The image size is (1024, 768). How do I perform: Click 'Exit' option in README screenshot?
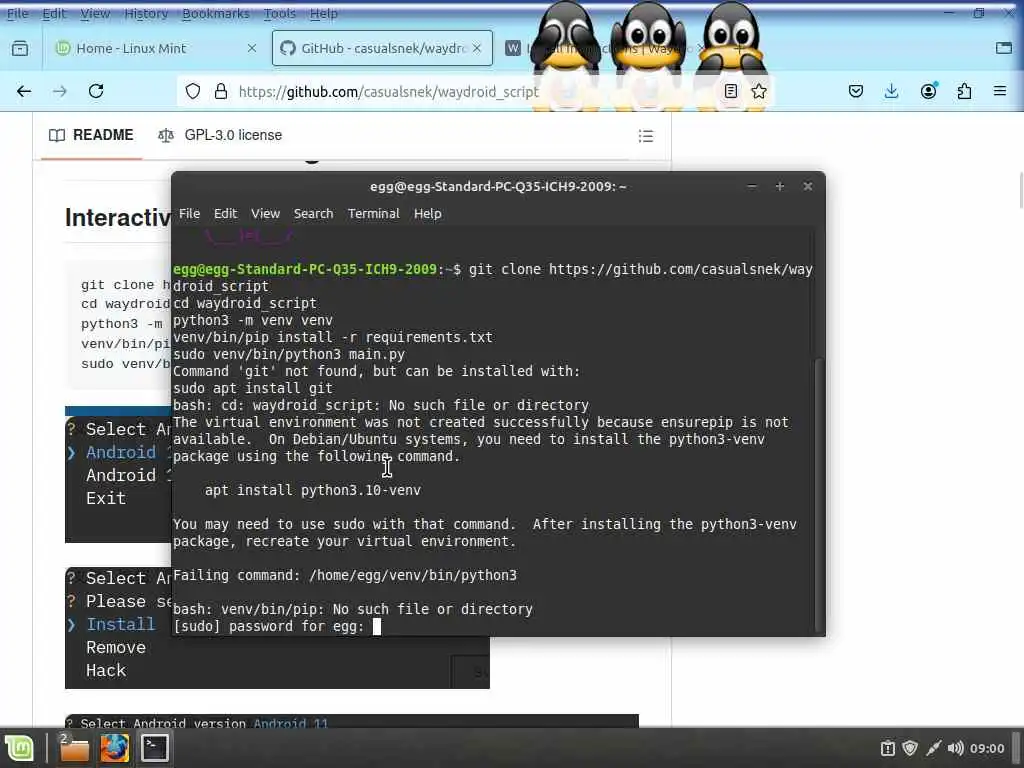[x=106, y=498]
